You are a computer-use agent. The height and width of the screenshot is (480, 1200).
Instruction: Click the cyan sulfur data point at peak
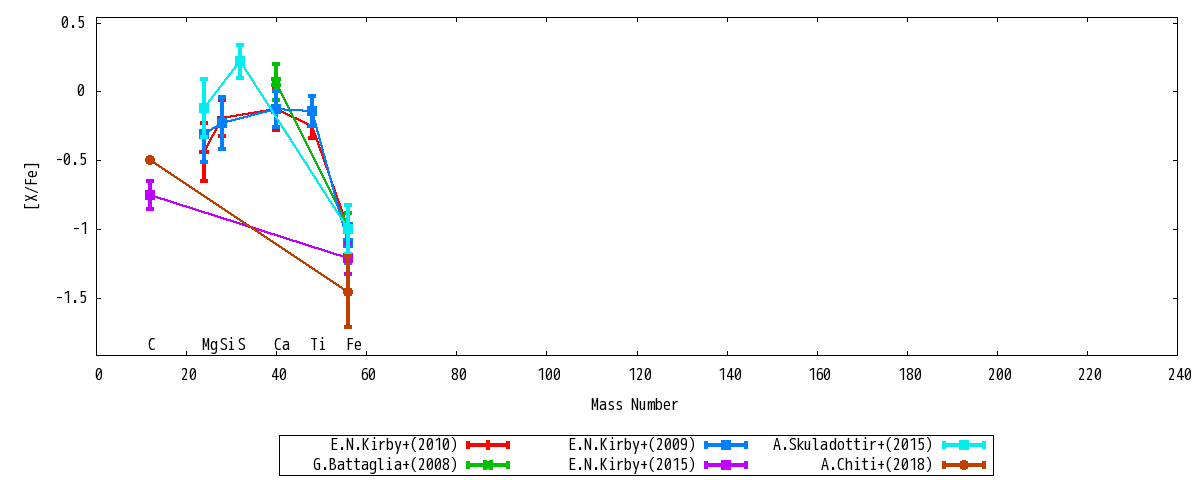click(240, 61)
